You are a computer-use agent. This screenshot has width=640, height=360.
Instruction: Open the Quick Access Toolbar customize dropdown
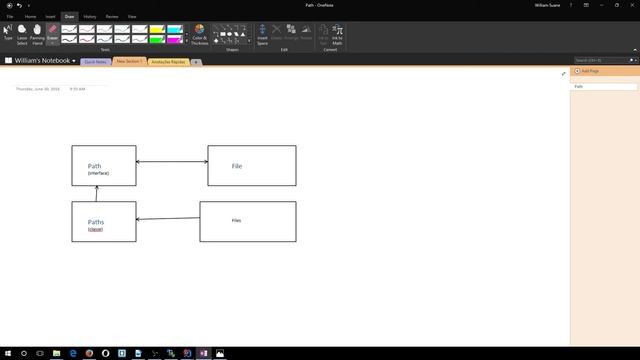click(29, 6)
